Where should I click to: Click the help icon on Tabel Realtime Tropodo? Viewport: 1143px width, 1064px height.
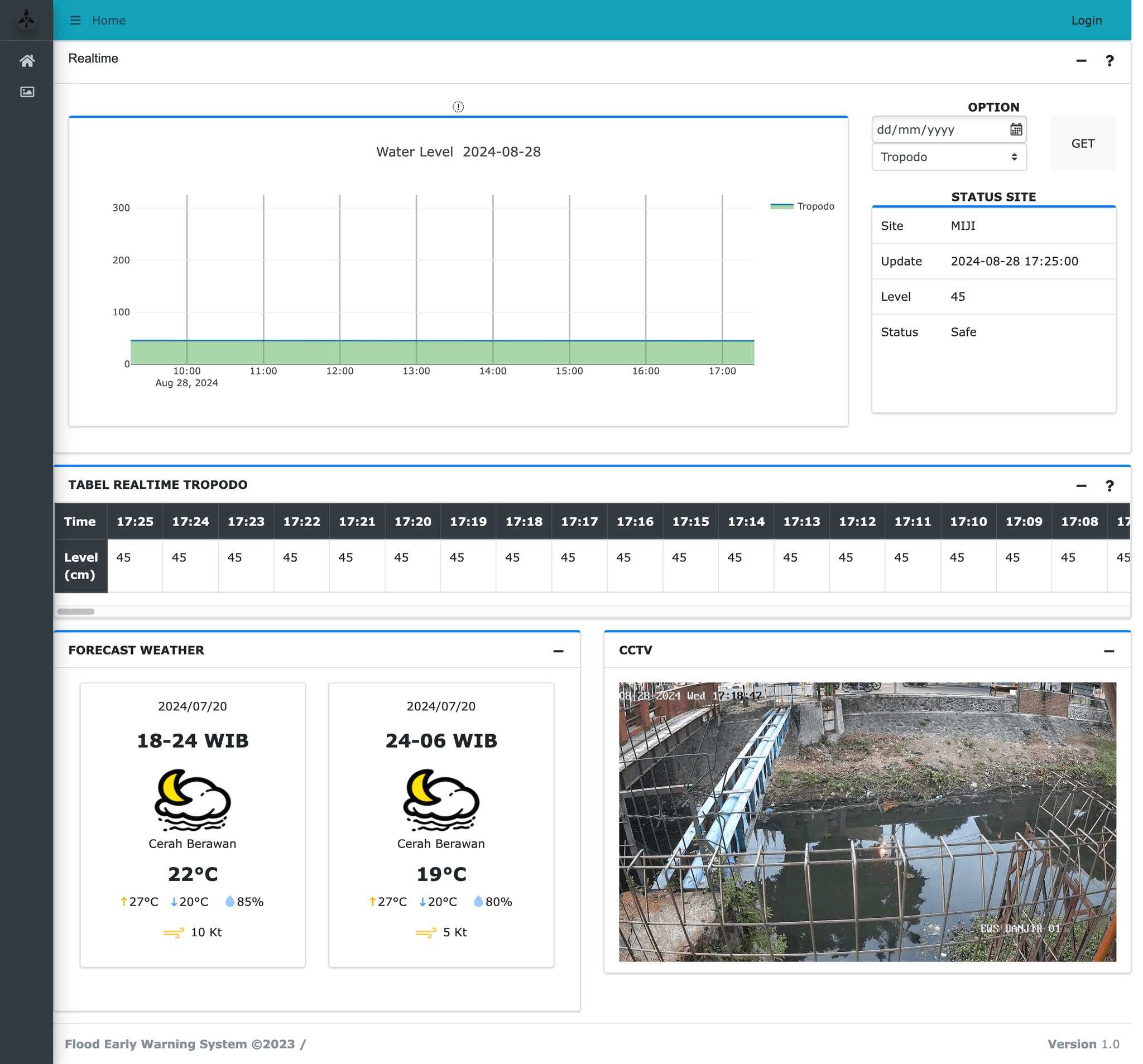1109,486
